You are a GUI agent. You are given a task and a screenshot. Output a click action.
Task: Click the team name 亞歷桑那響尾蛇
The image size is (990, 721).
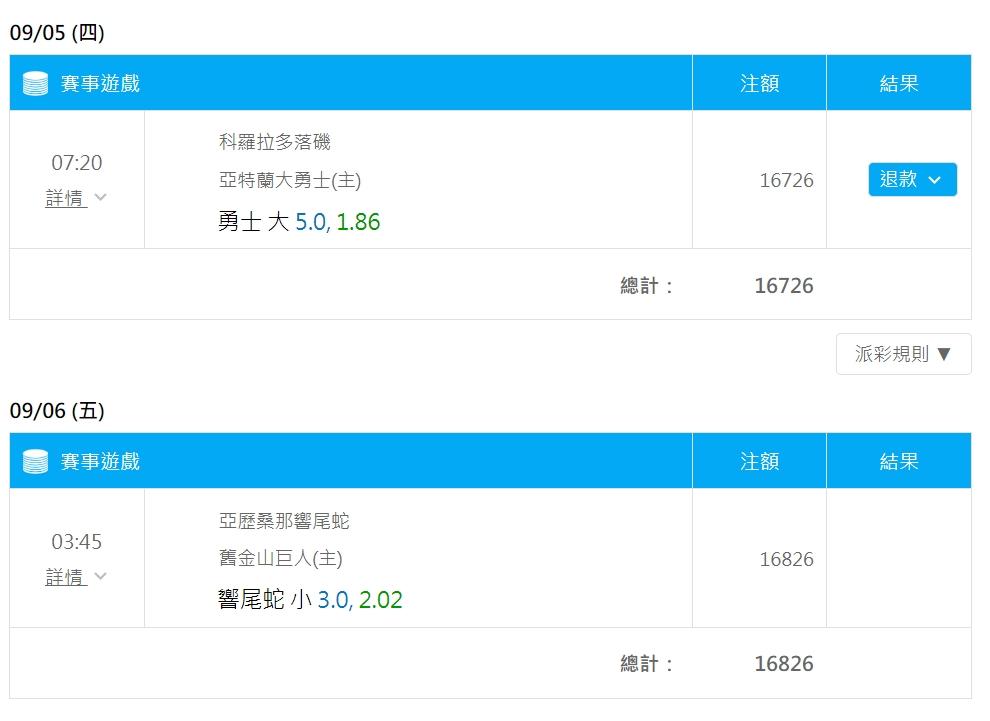(x=284, y=521)
